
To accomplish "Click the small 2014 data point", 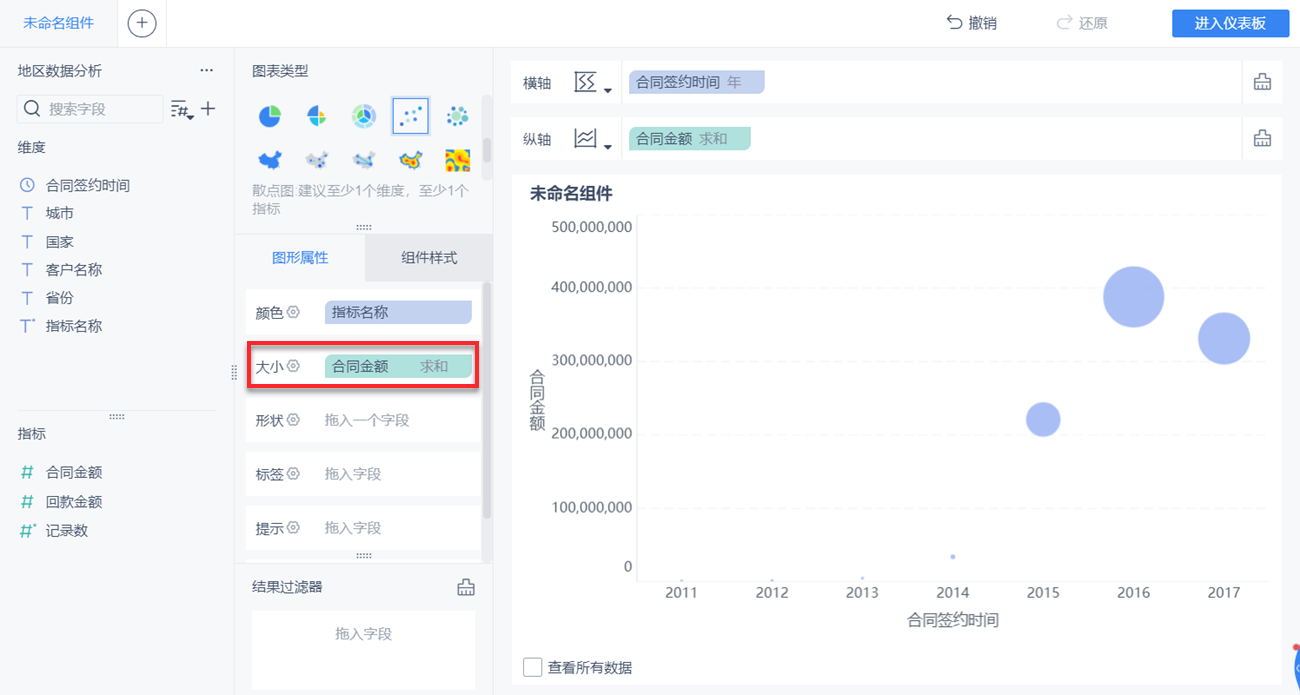I will click(953, 556).
